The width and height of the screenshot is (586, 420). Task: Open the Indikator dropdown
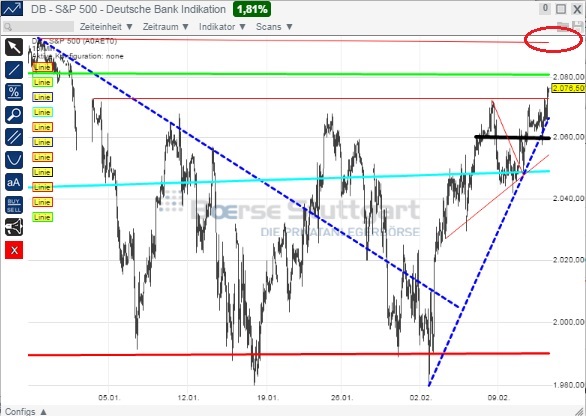pos(222,27)
